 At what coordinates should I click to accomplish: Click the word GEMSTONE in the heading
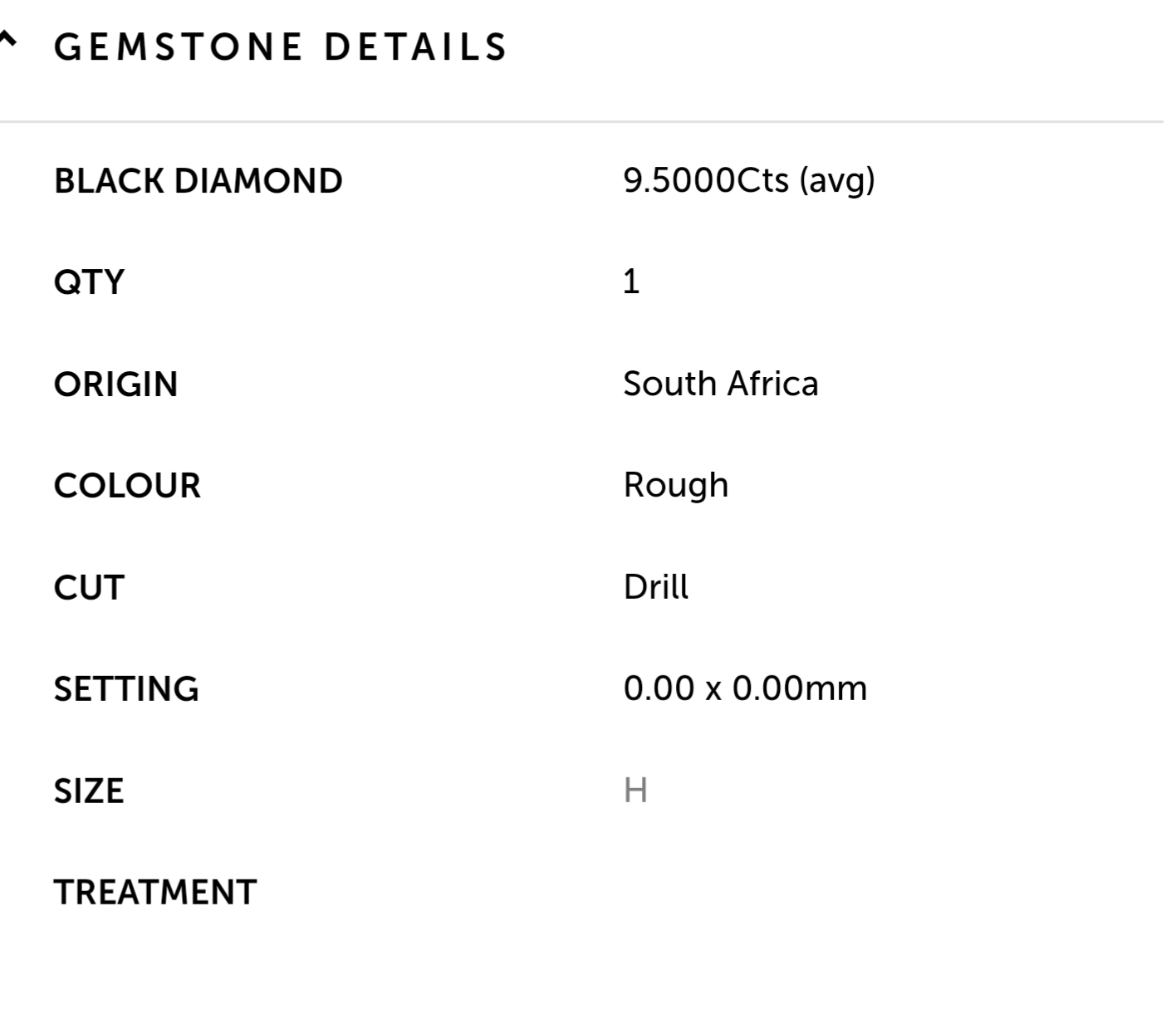(x=178, y=47)
